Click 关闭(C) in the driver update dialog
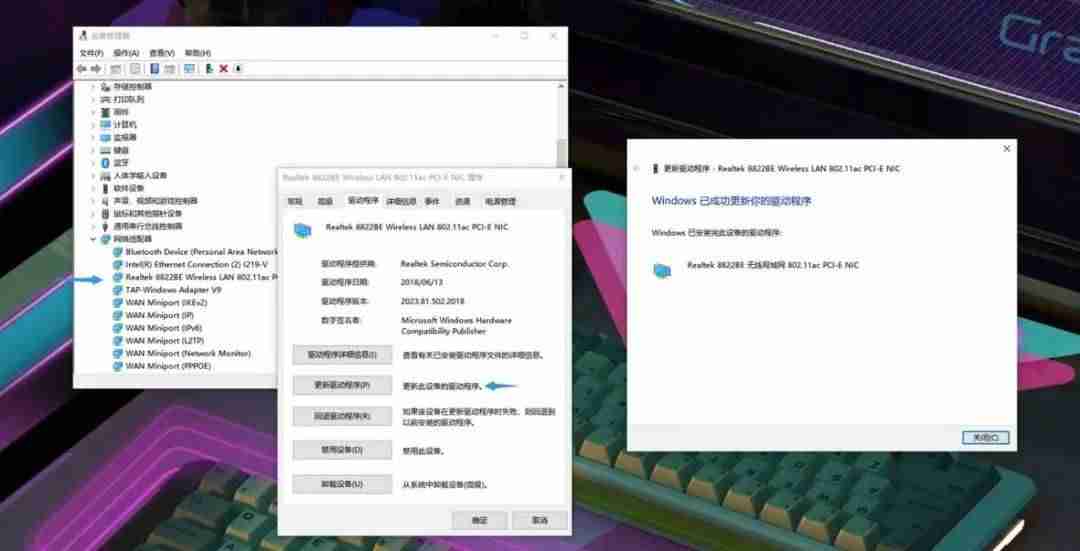 coord(986,437)
